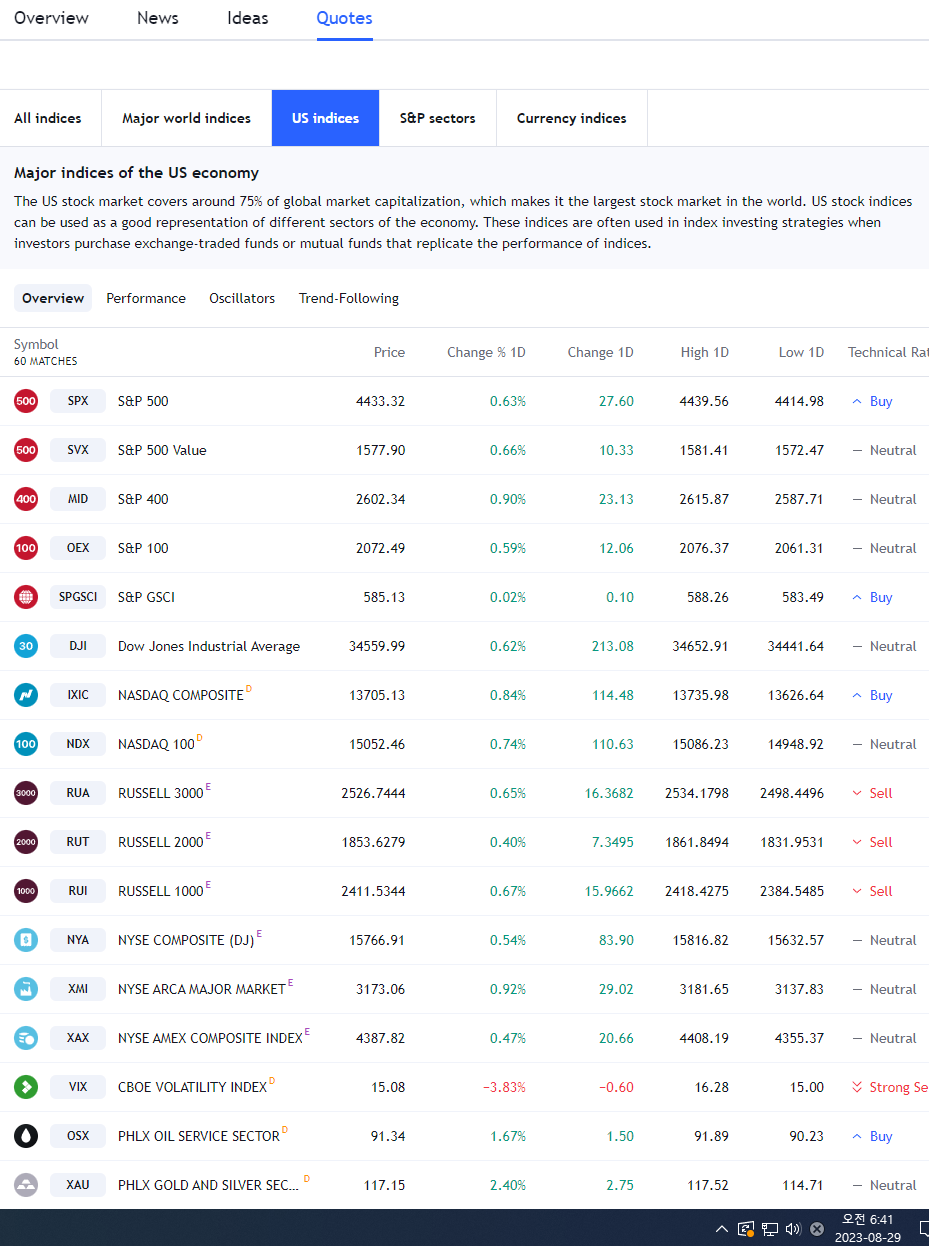
Task: Open the SVX ticker link
Action: (x=78, y=450)
